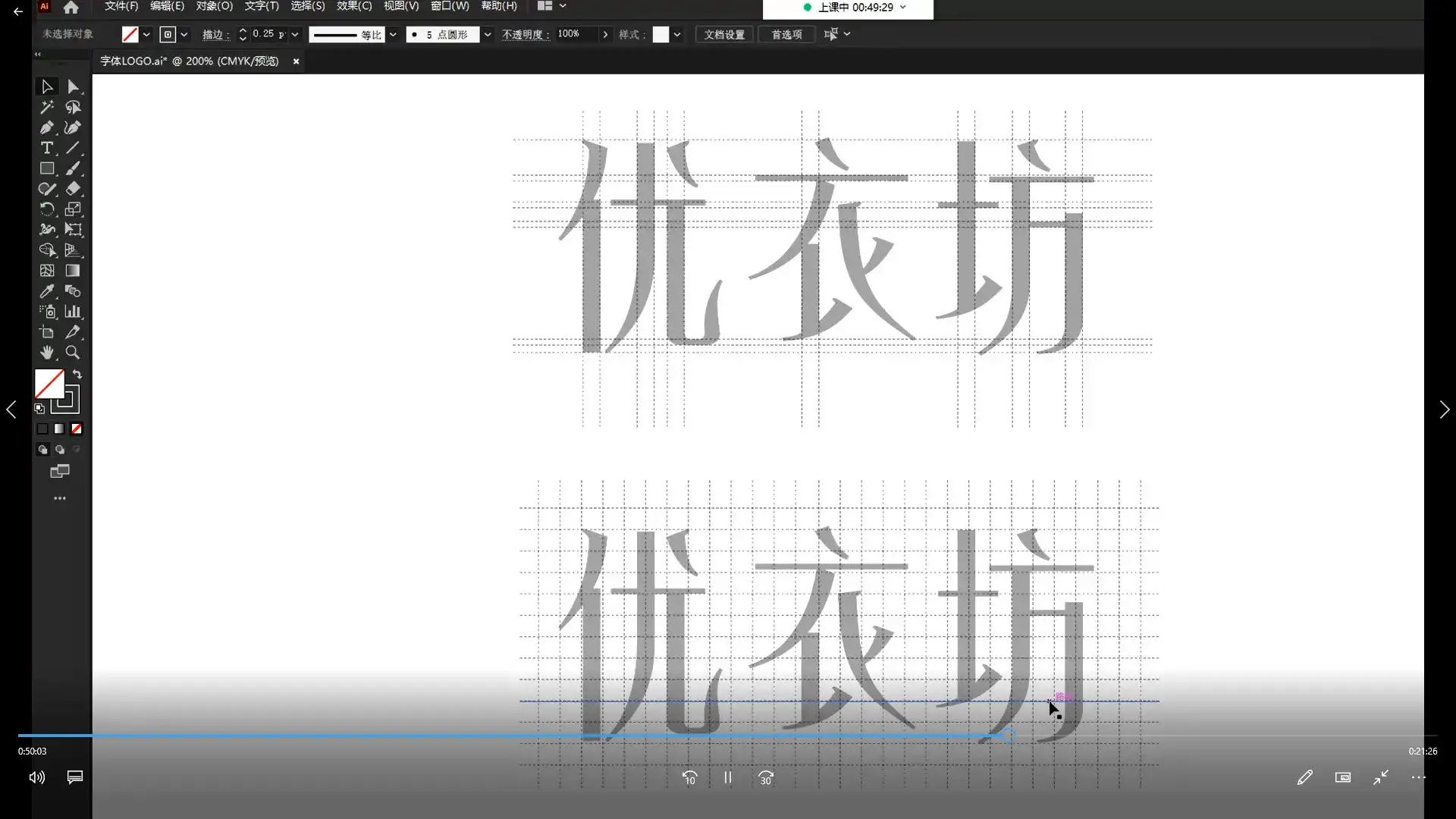Click the 首选项 button

[786, 34]
